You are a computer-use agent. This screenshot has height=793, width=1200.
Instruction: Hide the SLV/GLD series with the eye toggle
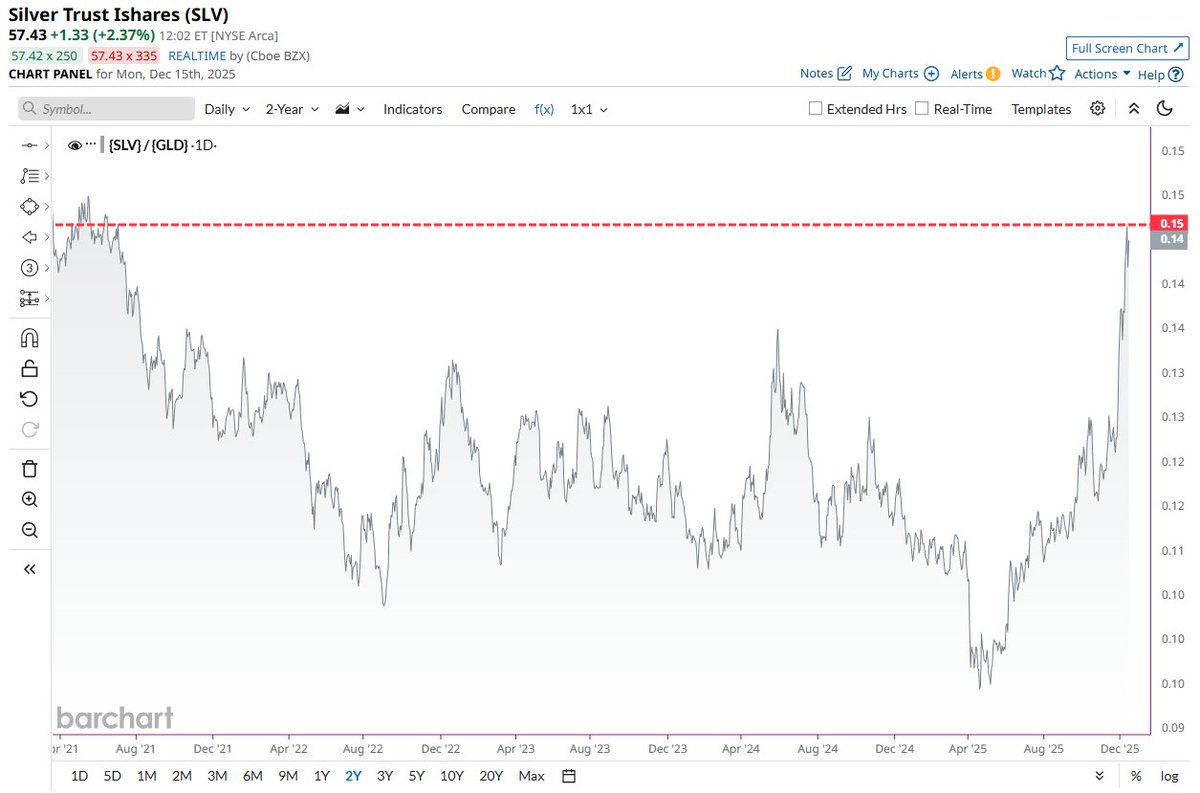point(76,144)
